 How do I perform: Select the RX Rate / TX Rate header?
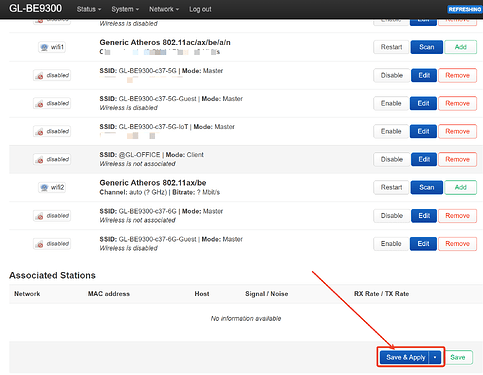point(381,294)
